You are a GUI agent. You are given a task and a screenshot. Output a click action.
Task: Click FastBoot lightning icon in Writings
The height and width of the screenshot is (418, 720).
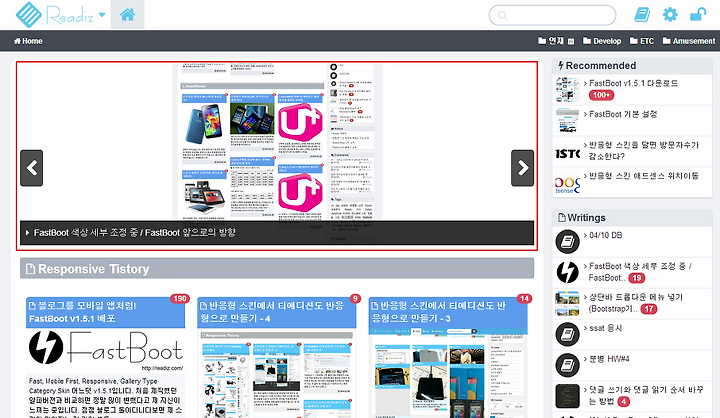coord(568,273)
